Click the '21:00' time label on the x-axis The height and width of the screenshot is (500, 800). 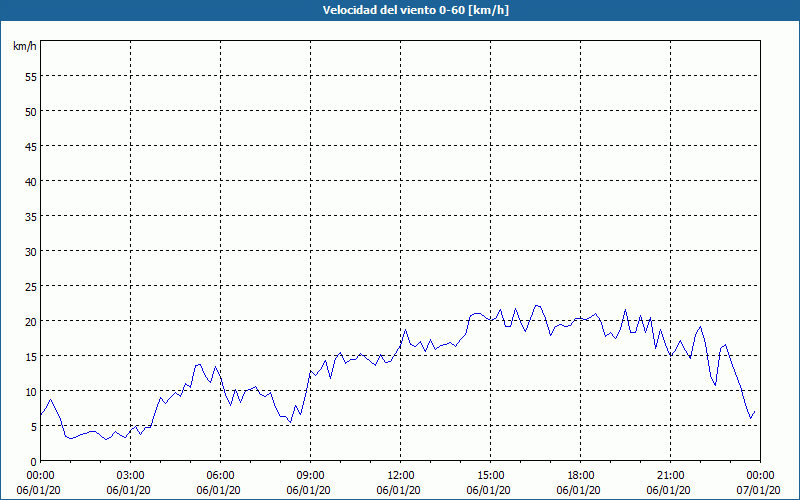670,476
